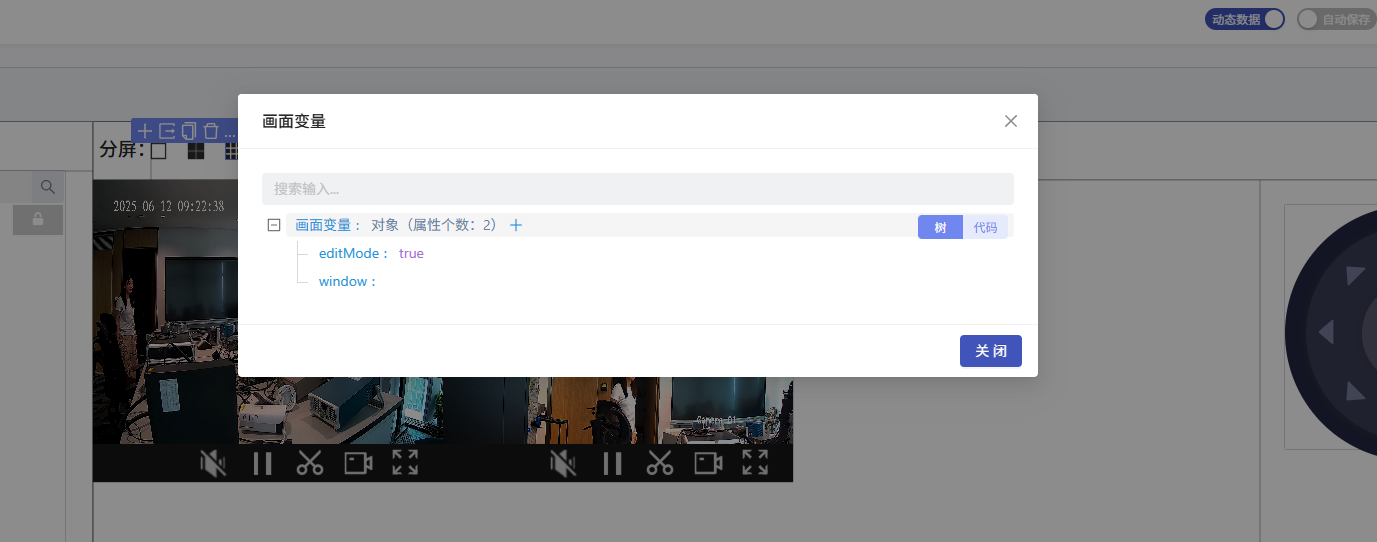This screenshot has height=542, width=1377.
Task: Unmute the right video's speaker icon
Action: tap(563, 463)
